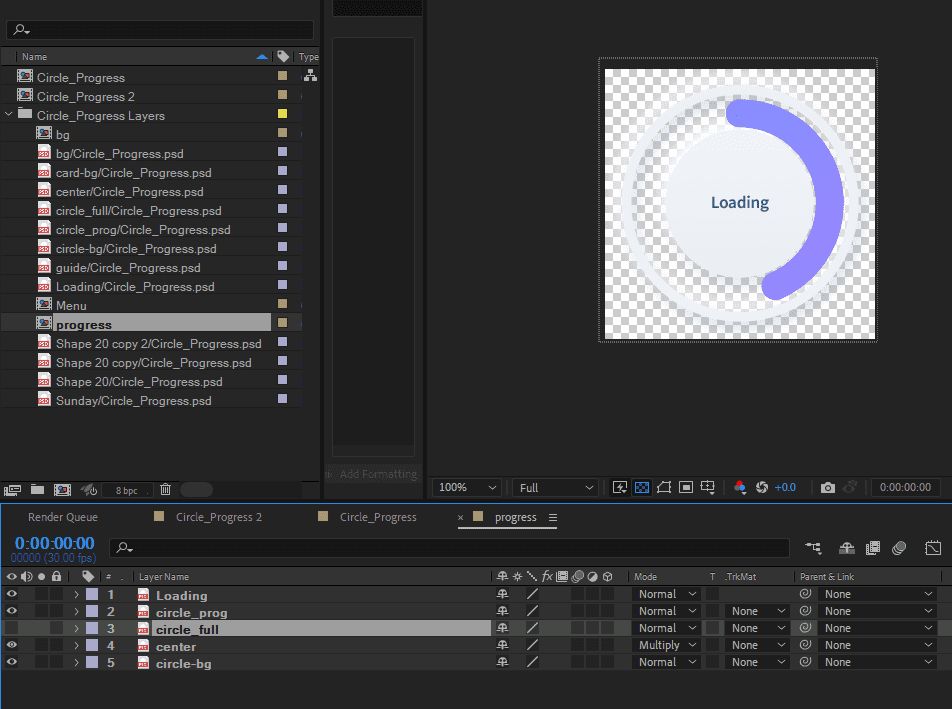The height and width of the screenshot is (709, 952).
Task: Toggle shy switch on Loading layer
Action: pos(502,594)
